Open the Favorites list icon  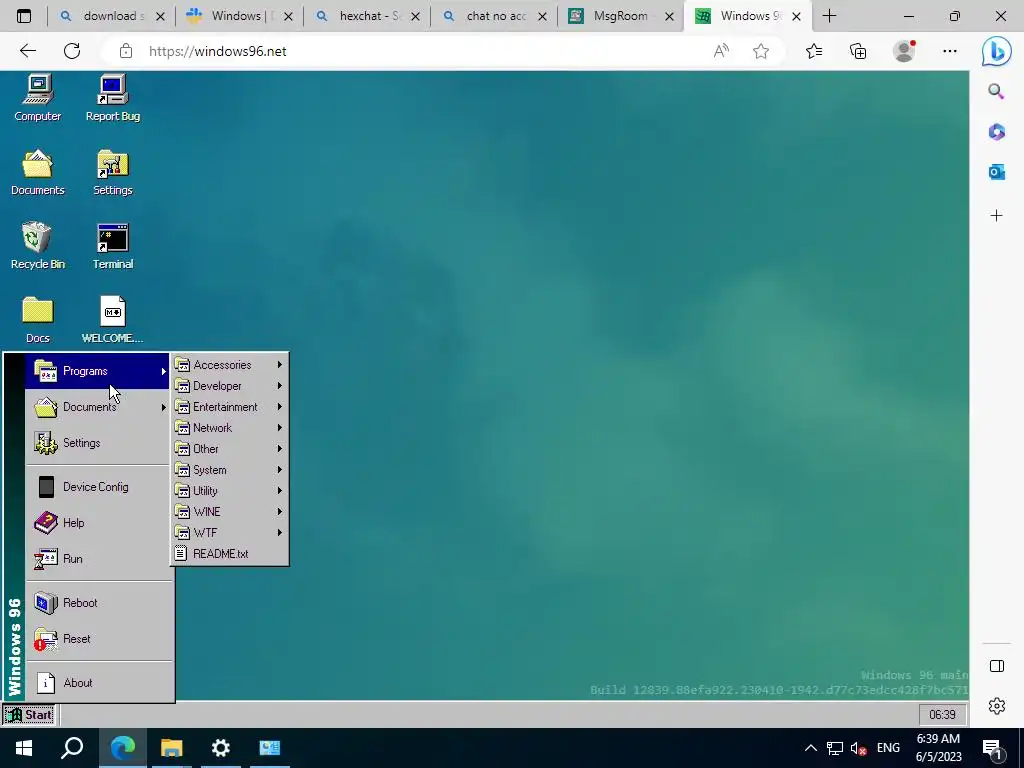814,51
